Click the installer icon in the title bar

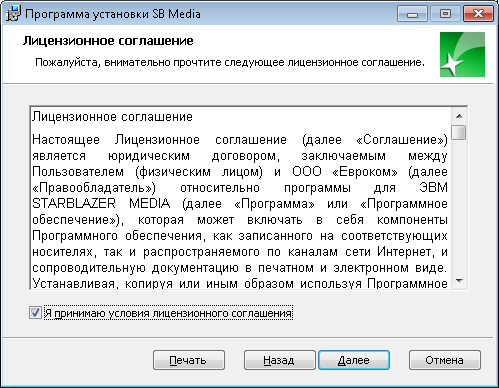click(x=13, y=14)
